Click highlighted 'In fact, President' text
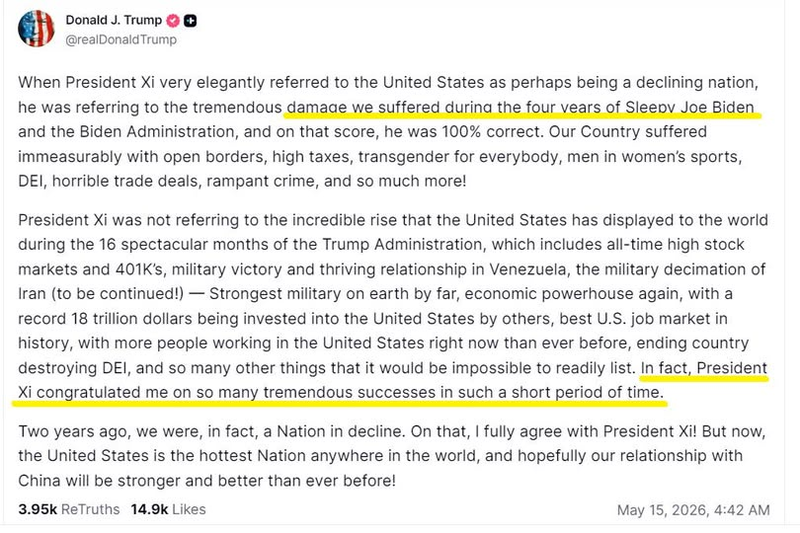This screenshot has width=800, height=533. coord(704,368)
